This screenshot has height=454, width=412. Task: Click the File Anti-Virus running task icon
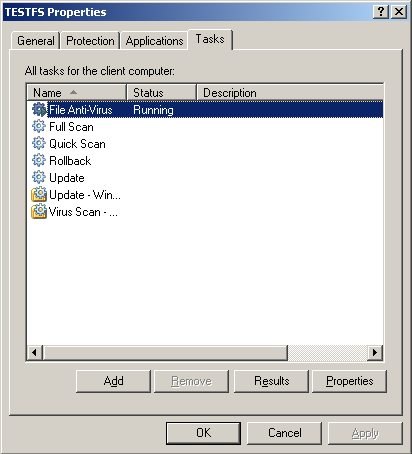[39, 110]
